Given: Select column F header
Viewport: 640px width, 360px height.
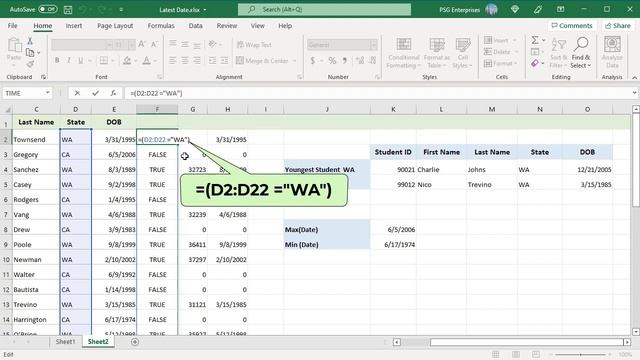Looking at the screenshot, I should coord(157,109).
